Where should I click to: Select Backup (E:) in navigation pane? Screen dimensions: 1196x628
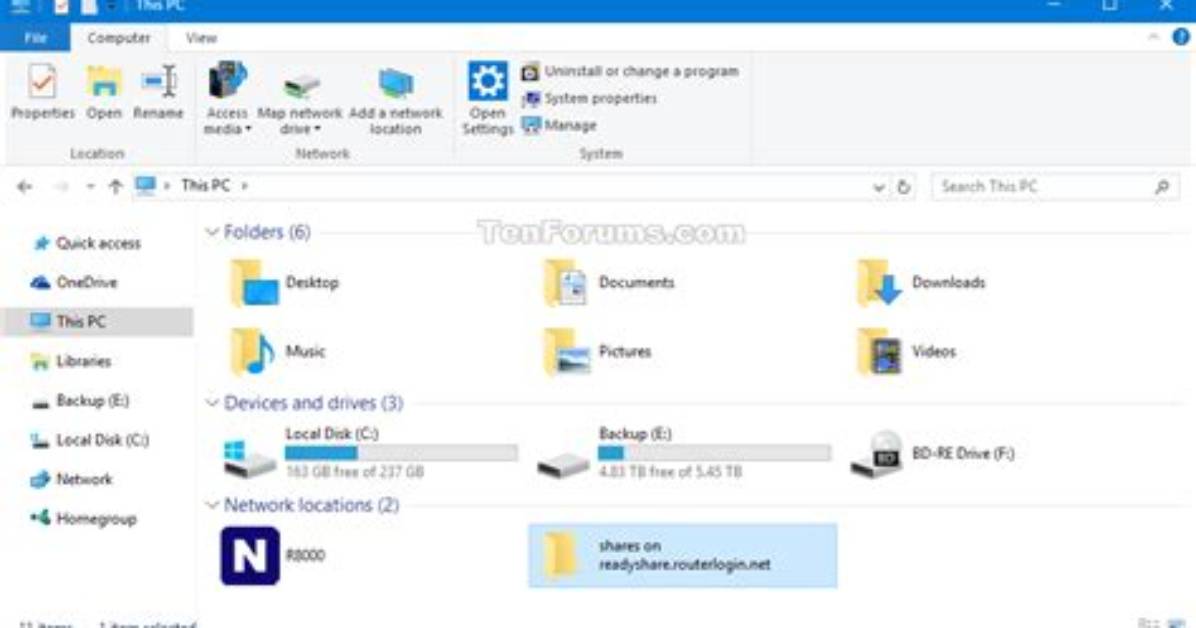coord(80,401)
